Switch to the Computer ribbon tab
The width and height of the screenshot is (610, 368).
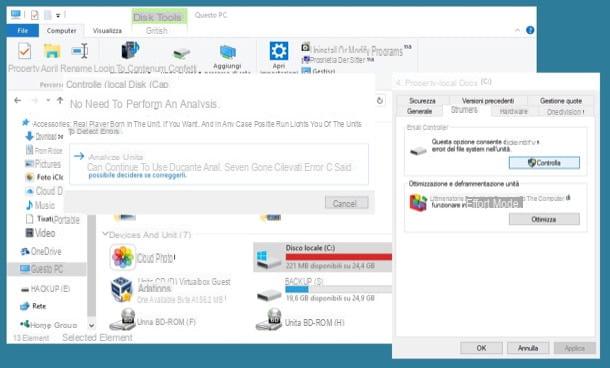pyautogui.click(x=61, y=30)
